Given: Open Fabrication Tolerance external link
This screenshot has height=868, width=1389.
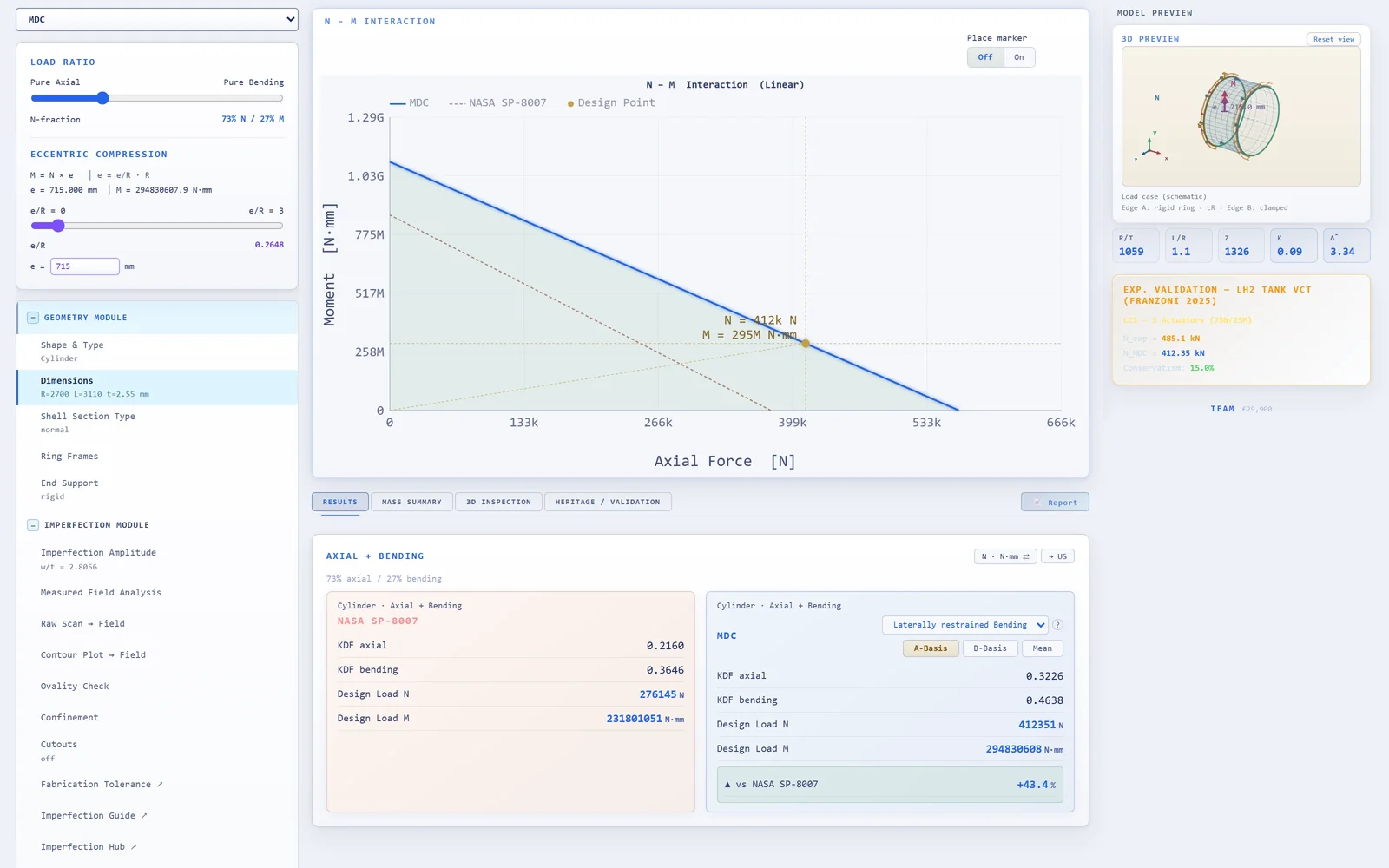Looking at the screenshot, I should click(157, 785).
